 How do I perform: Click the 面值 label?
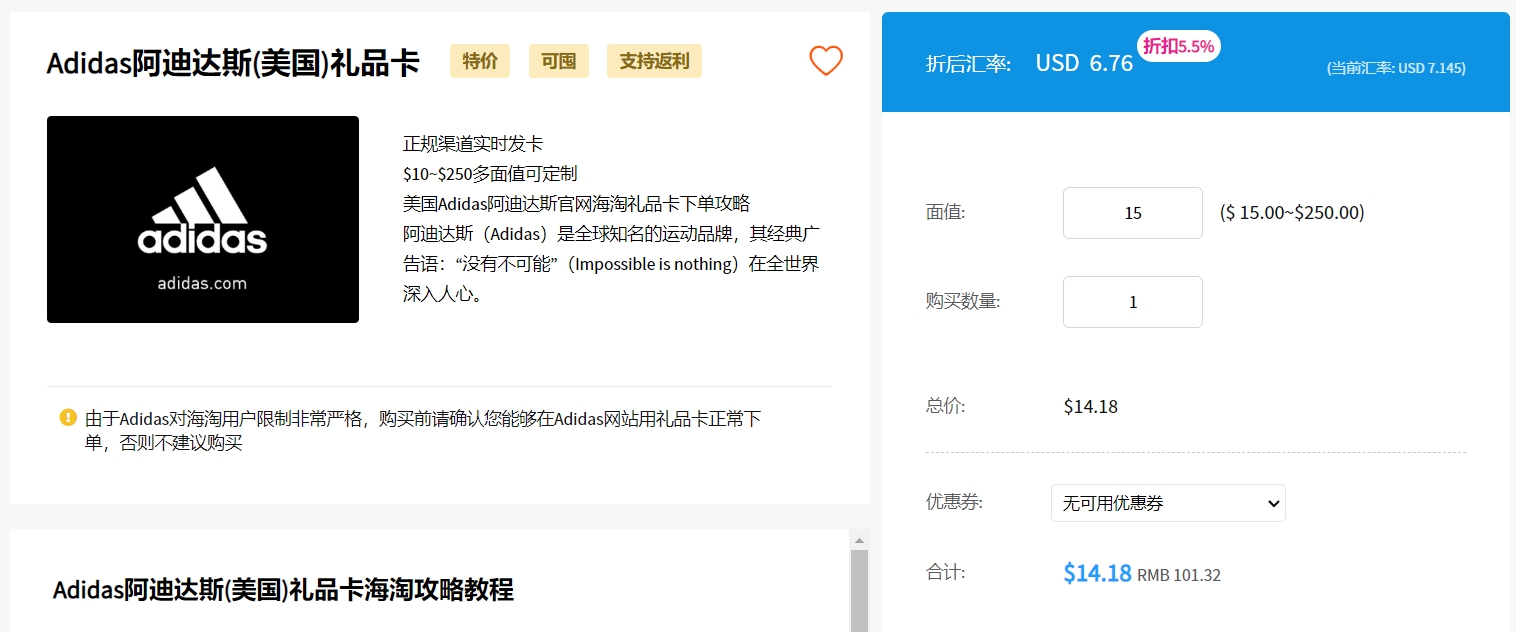point(946,213)
